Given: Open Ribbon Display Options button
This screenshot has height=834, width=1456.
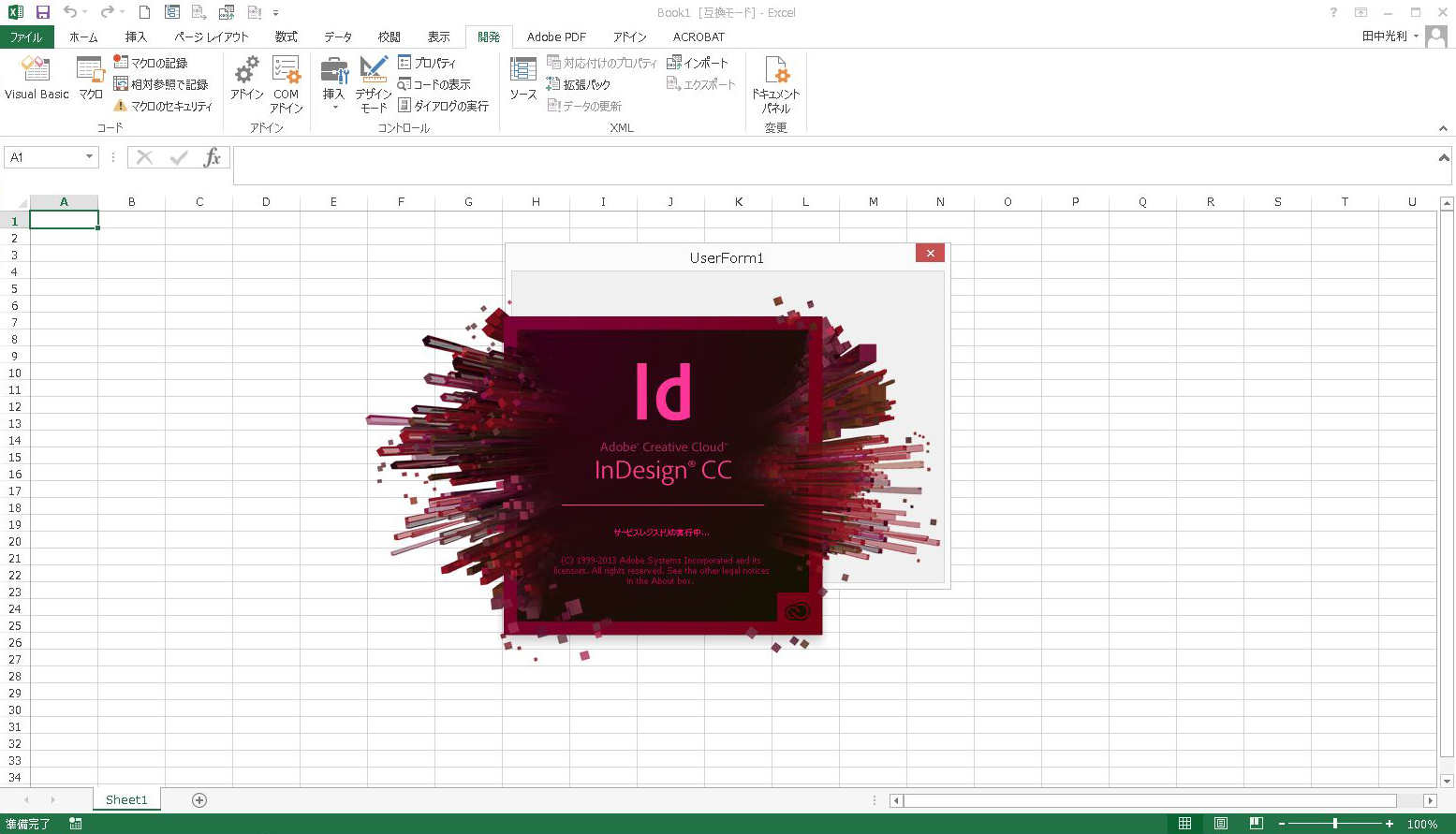Looking at the screenshot, I should coord(1360,12).
